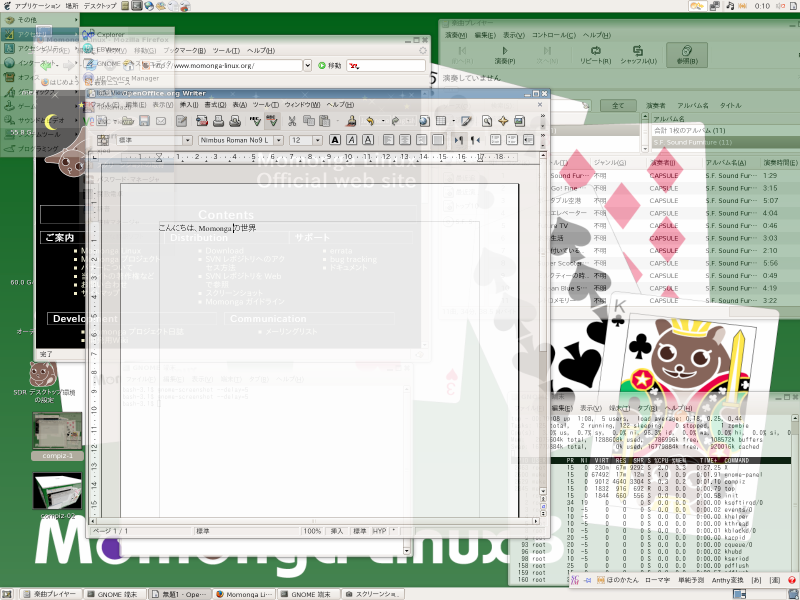Screen dimensions: 800x600
Task: Export document as PDF in Writer
Action: click(202, 121)
